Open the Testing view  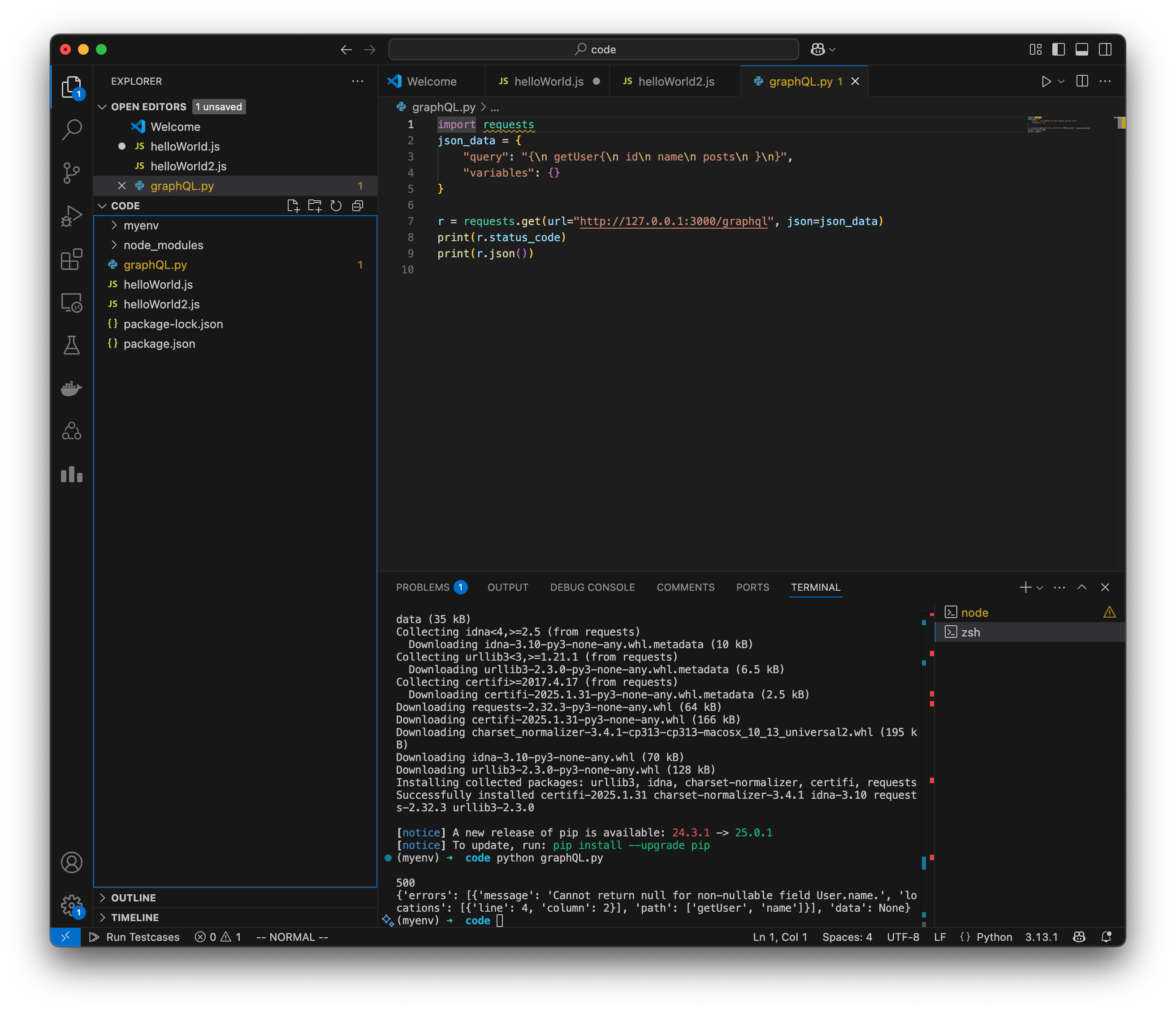point(72,345)
